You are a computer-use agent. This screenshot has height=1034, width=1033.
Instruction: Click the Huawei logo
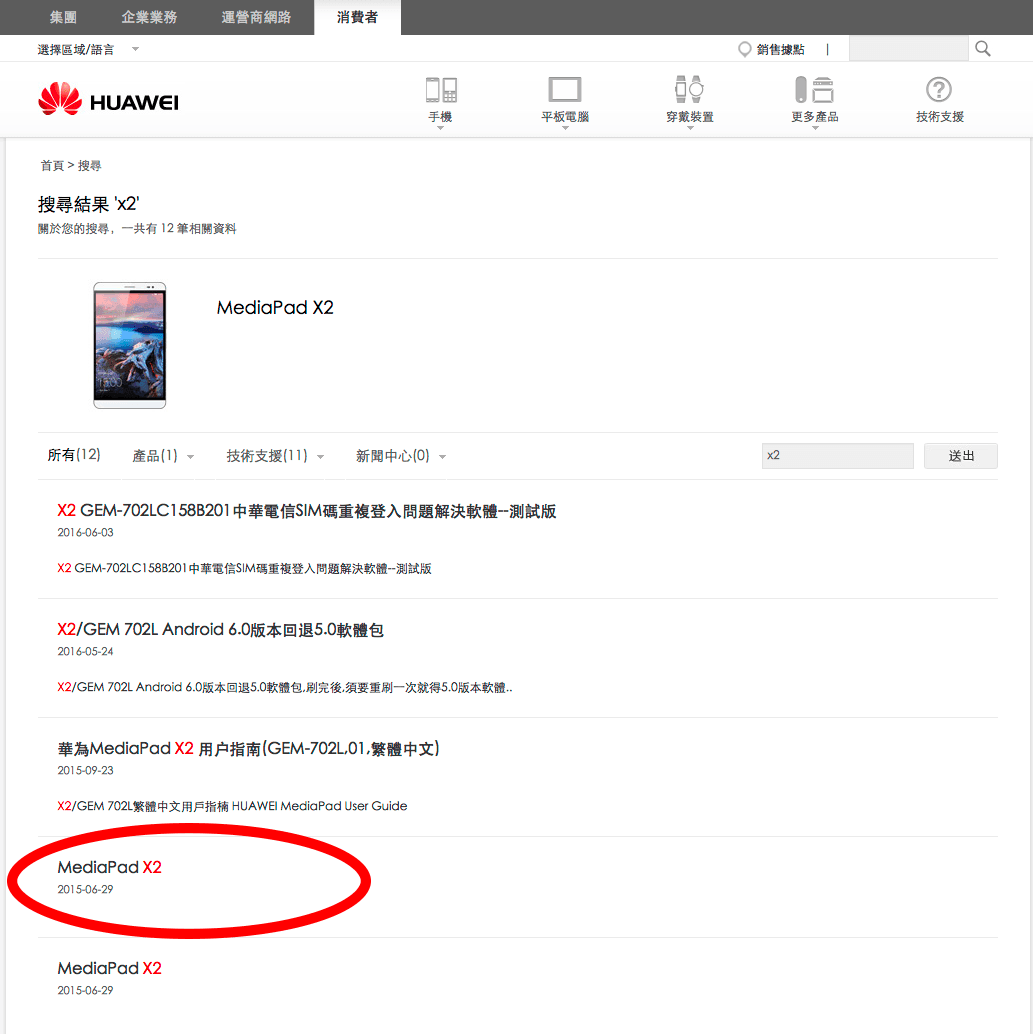[x=108, y=100]
